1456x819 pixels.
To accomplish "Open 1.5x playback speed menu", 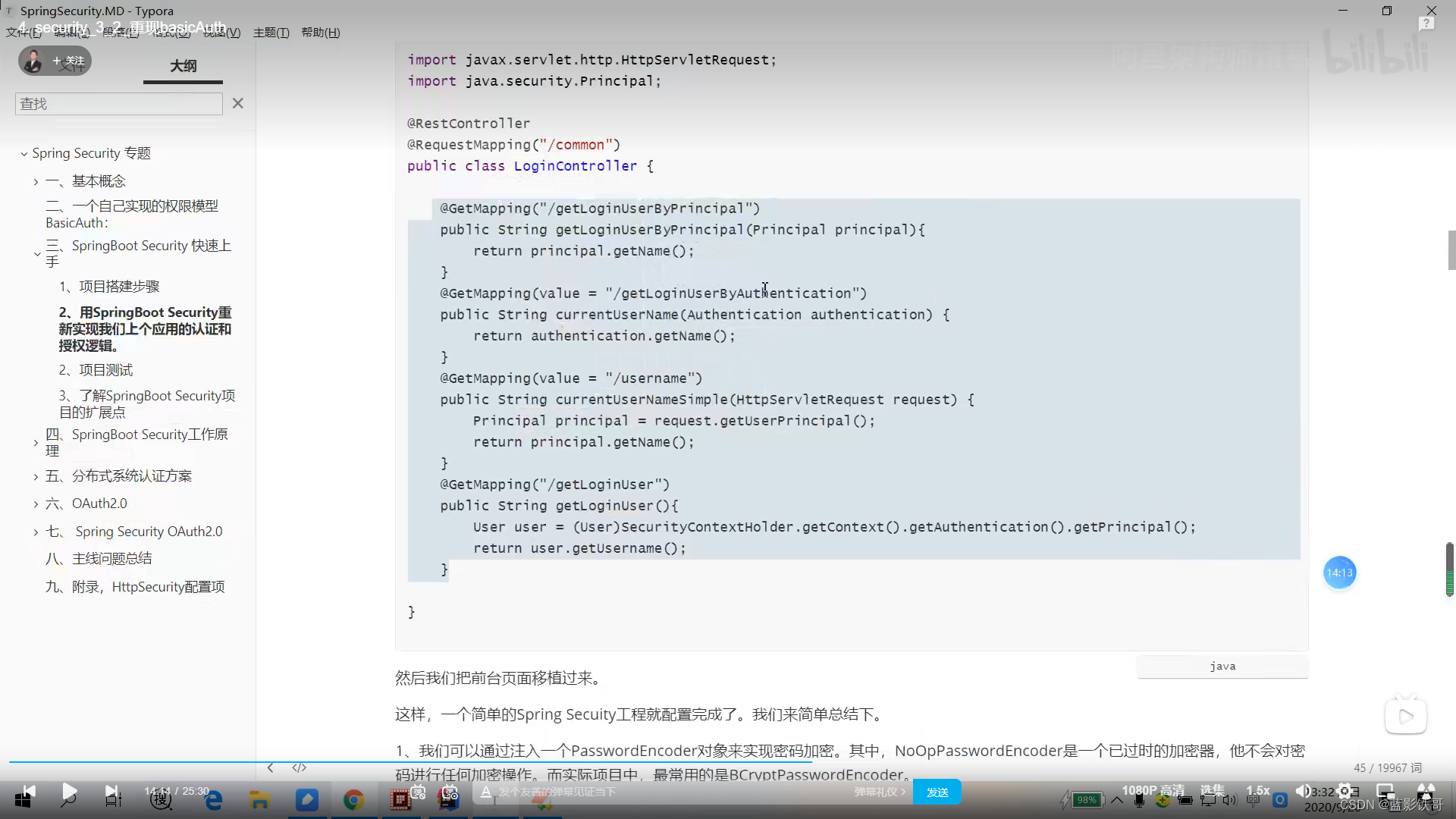I will pos(1257,790).
